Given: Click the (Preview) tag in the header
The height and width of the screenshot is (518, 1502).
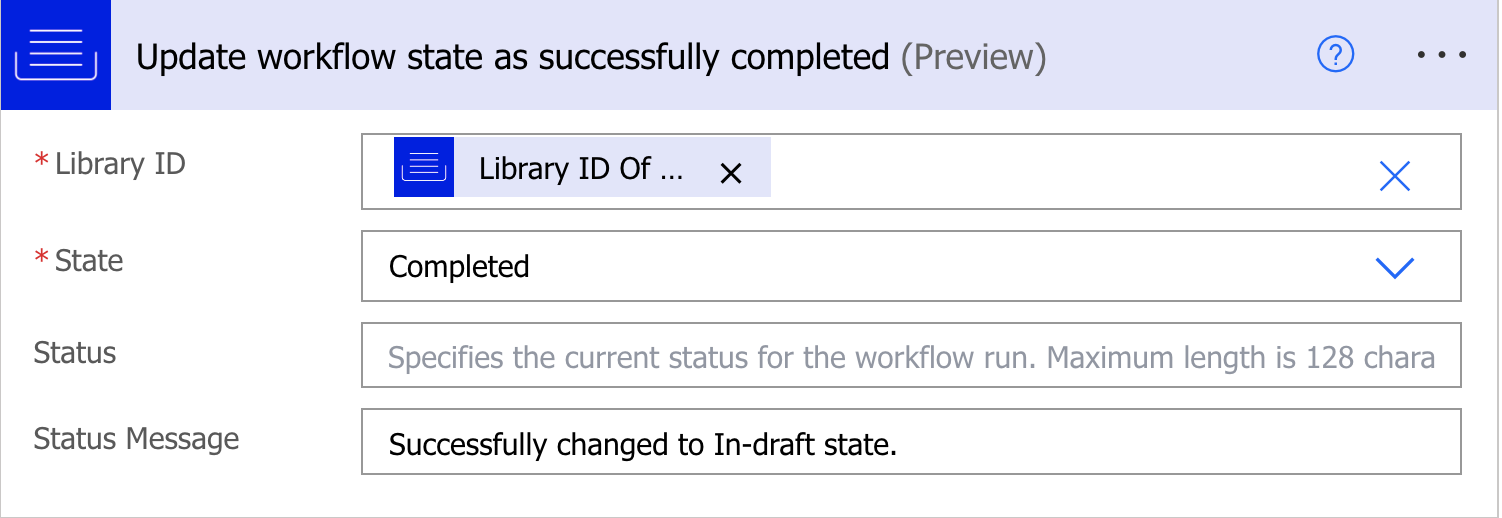Looking at the screenshot, I should 973,58.
